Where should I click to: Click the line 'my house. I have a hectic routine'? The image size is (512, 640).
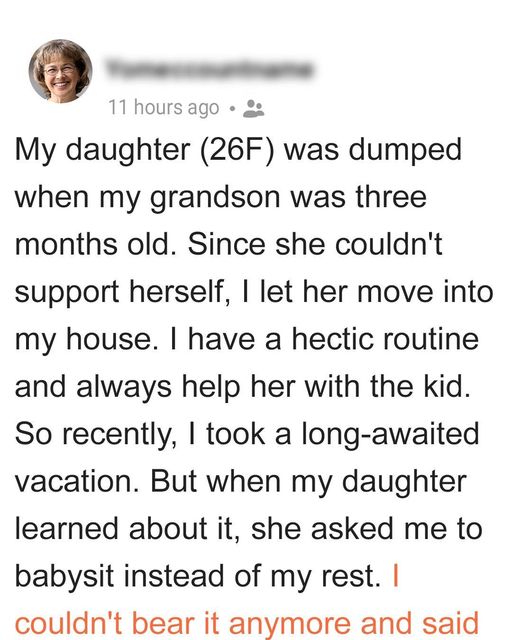coord(247,340)
